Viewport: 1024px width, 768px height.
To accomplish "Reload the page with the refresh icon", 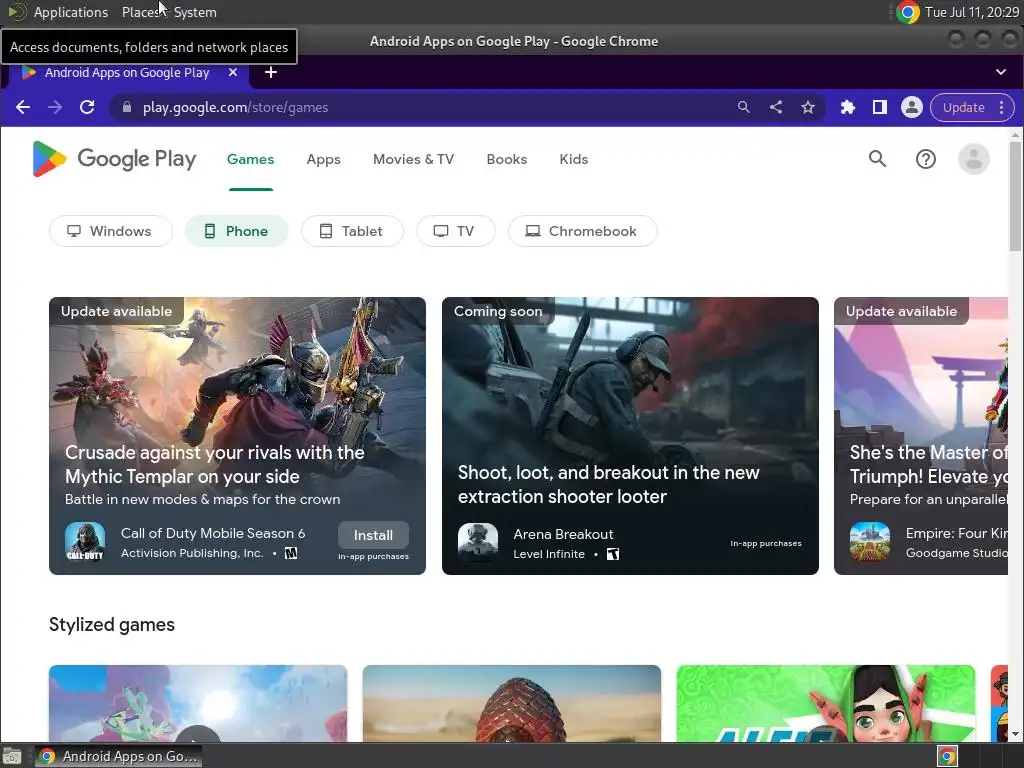I will [87, 107].
